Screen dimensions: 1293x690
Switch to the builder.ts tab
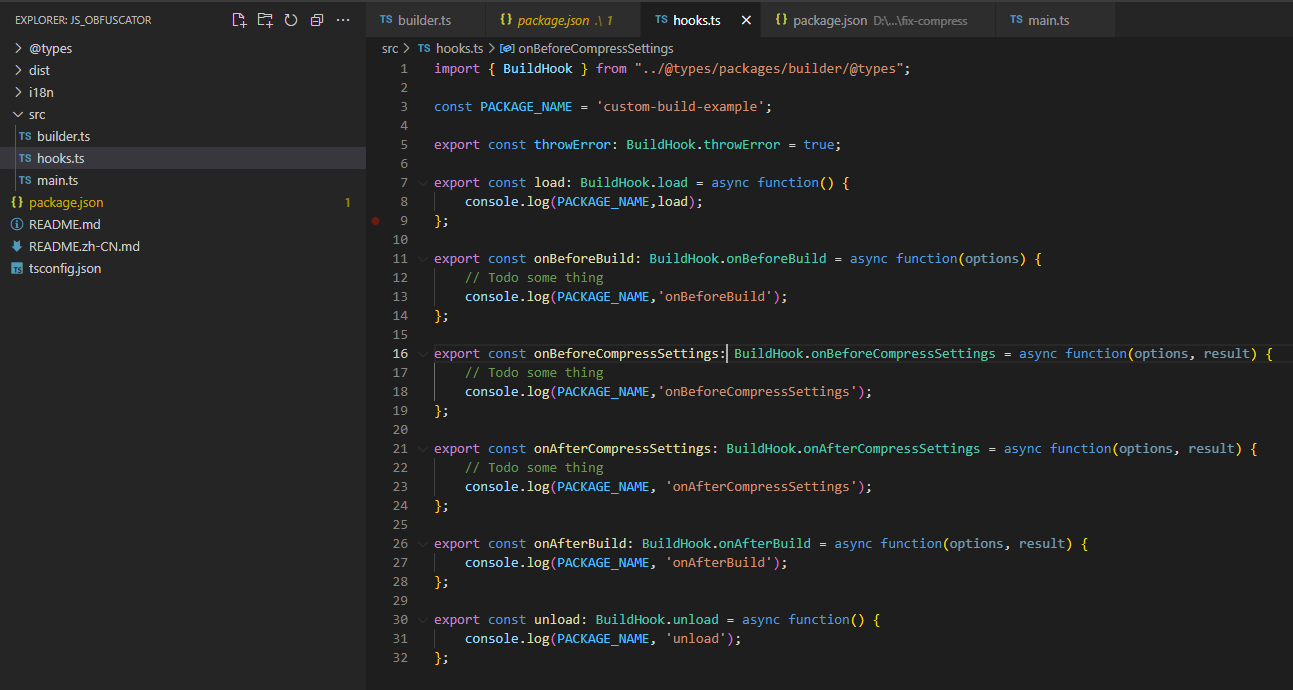click(x=423, y=20)
